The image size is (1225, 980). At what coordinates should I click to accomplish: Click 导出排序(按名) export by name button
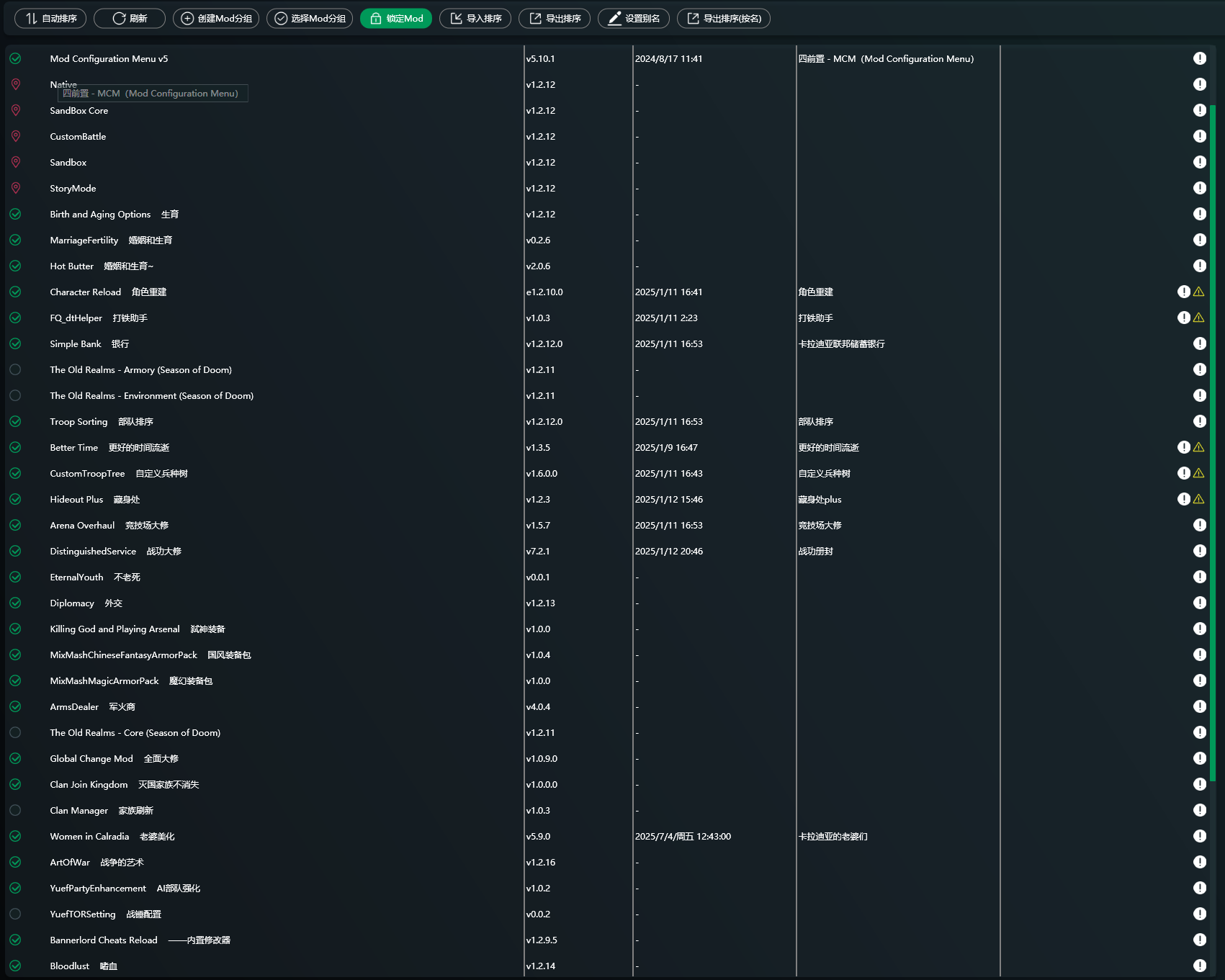point(724,19)
